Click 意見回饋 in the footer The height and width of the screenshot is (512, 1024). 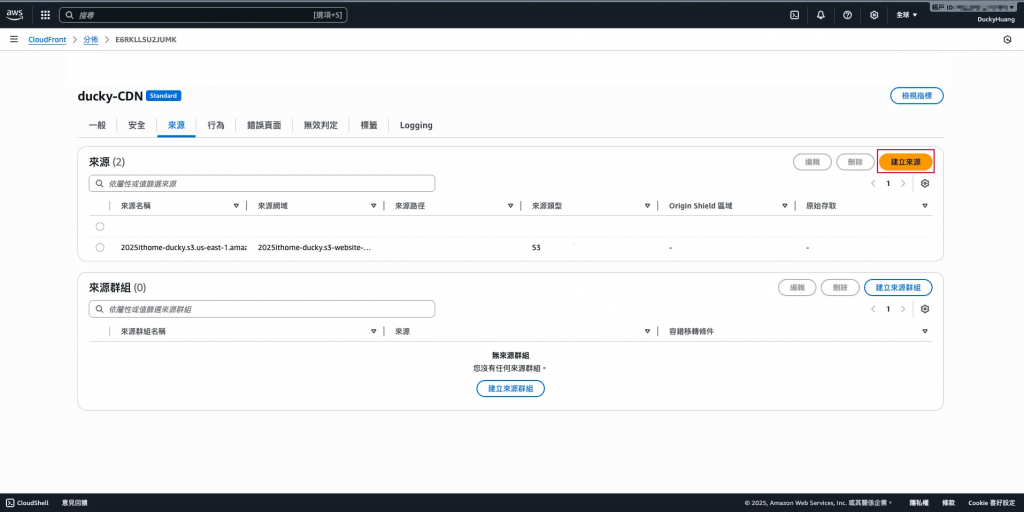click(74, 503)
